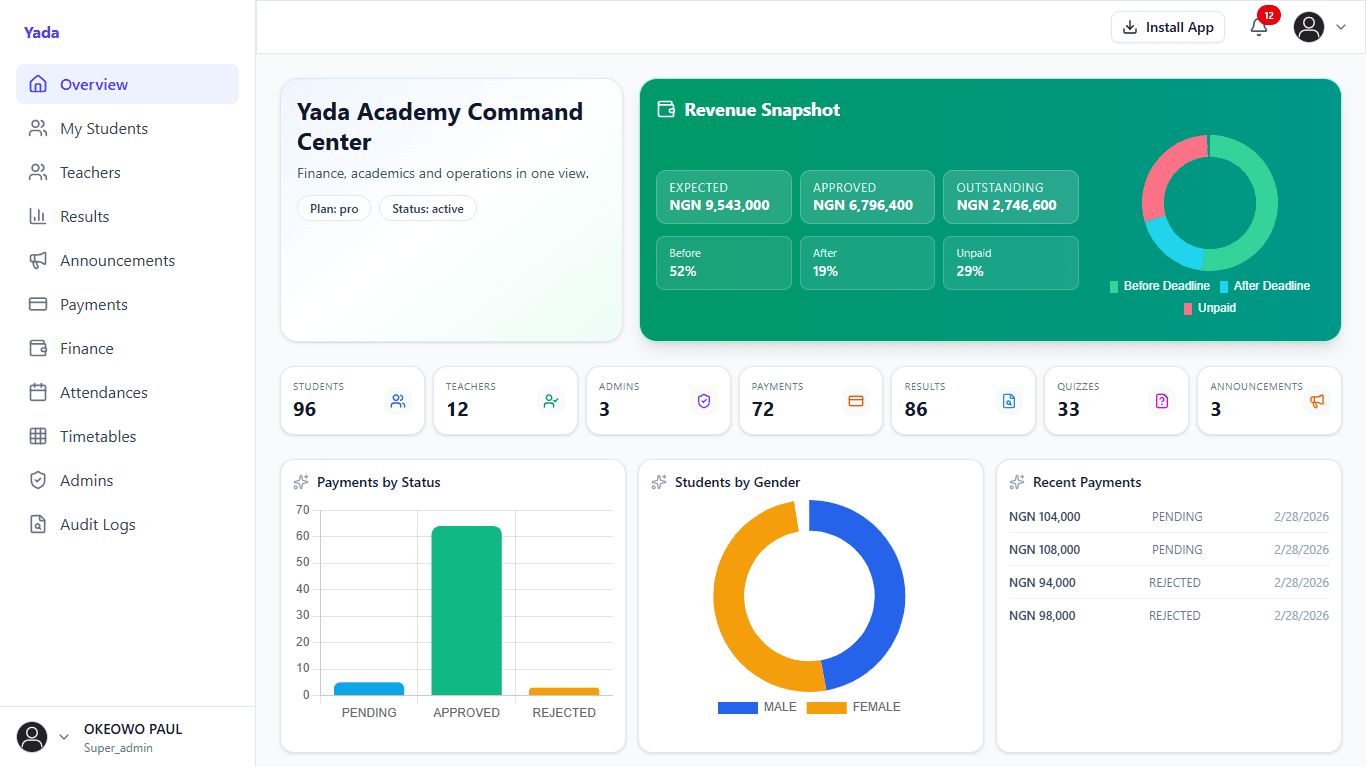The image size is (1366, 767).
Task: Open Announcements via the megaphone icon
Action: click(x=37, y=260)
